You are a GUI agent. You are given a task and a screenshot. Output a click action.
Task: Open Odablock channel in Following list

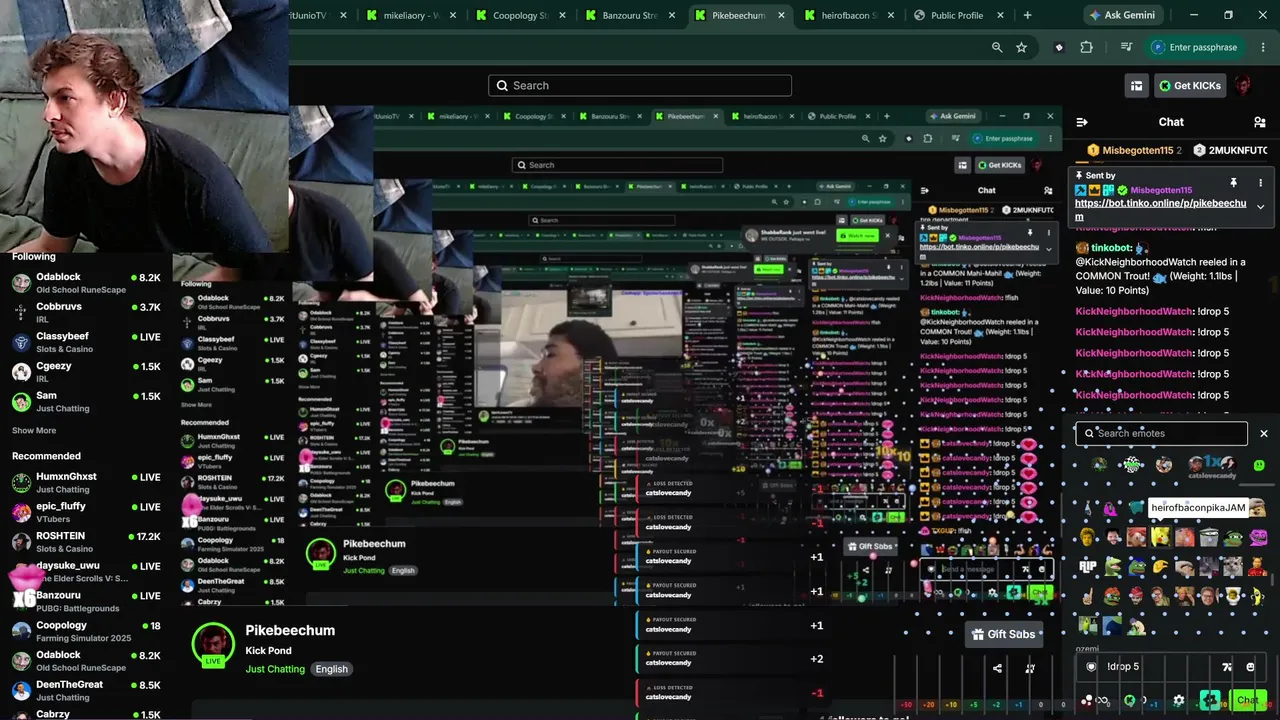(86, 283)
